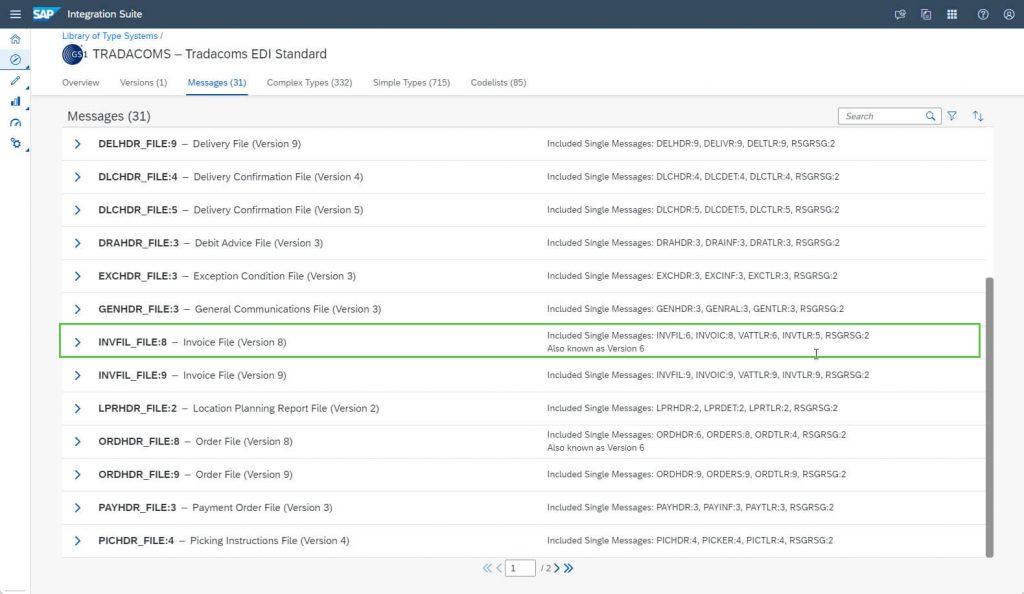The width and height of the screenshot is (1024, 594).
Task: Expand the INVFIL_FILE:8 Invoice File row
Action: click(x=77, y=342)
